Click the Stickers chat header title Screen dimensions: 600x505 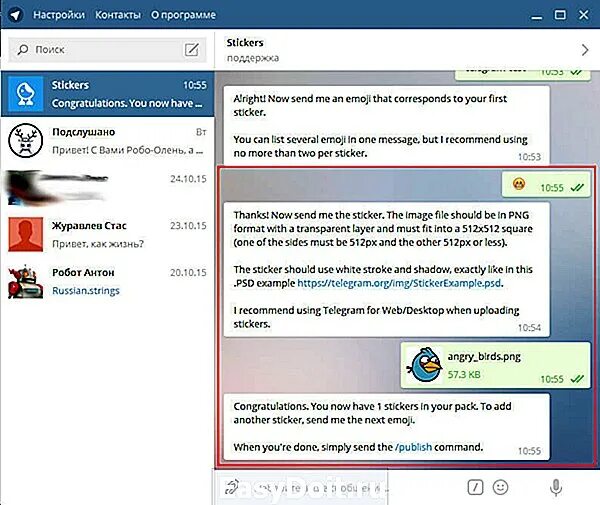coord(245,42)
